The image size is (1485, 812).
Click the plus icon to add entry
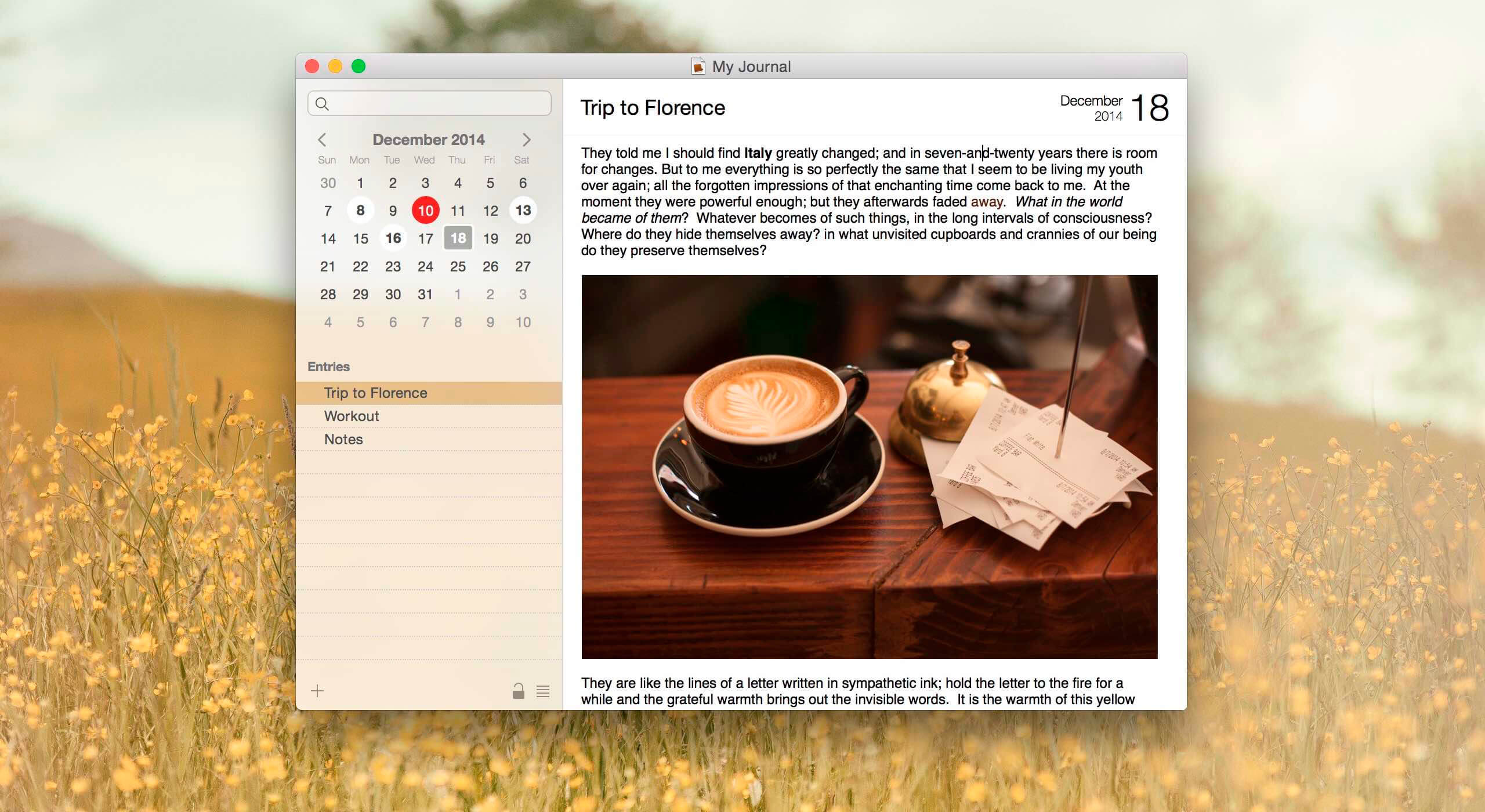pos(317,691)
